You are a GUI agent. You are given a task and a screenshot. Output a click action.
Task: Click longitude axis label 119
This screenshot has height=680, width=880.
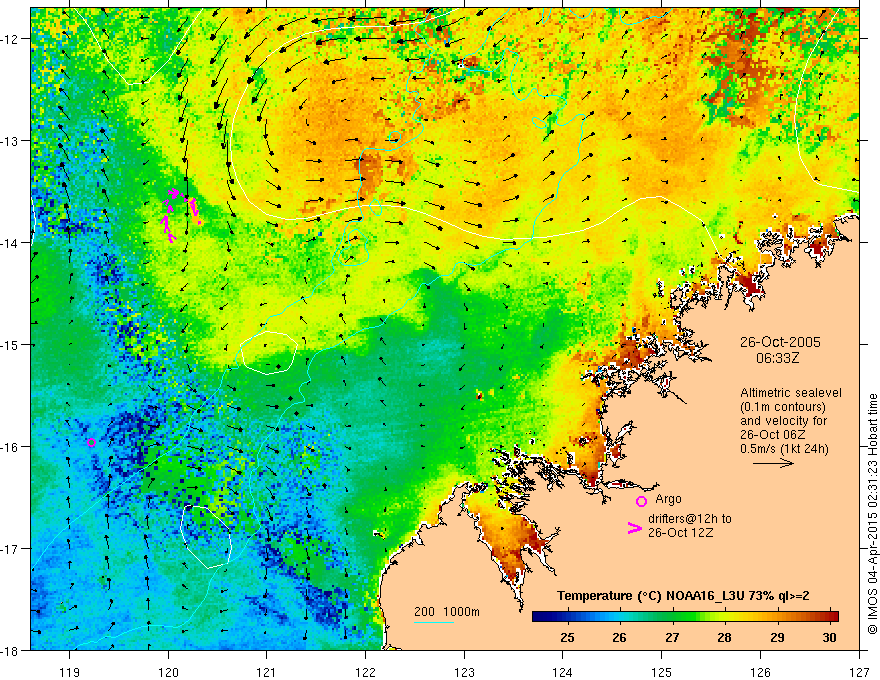(70, 672)
